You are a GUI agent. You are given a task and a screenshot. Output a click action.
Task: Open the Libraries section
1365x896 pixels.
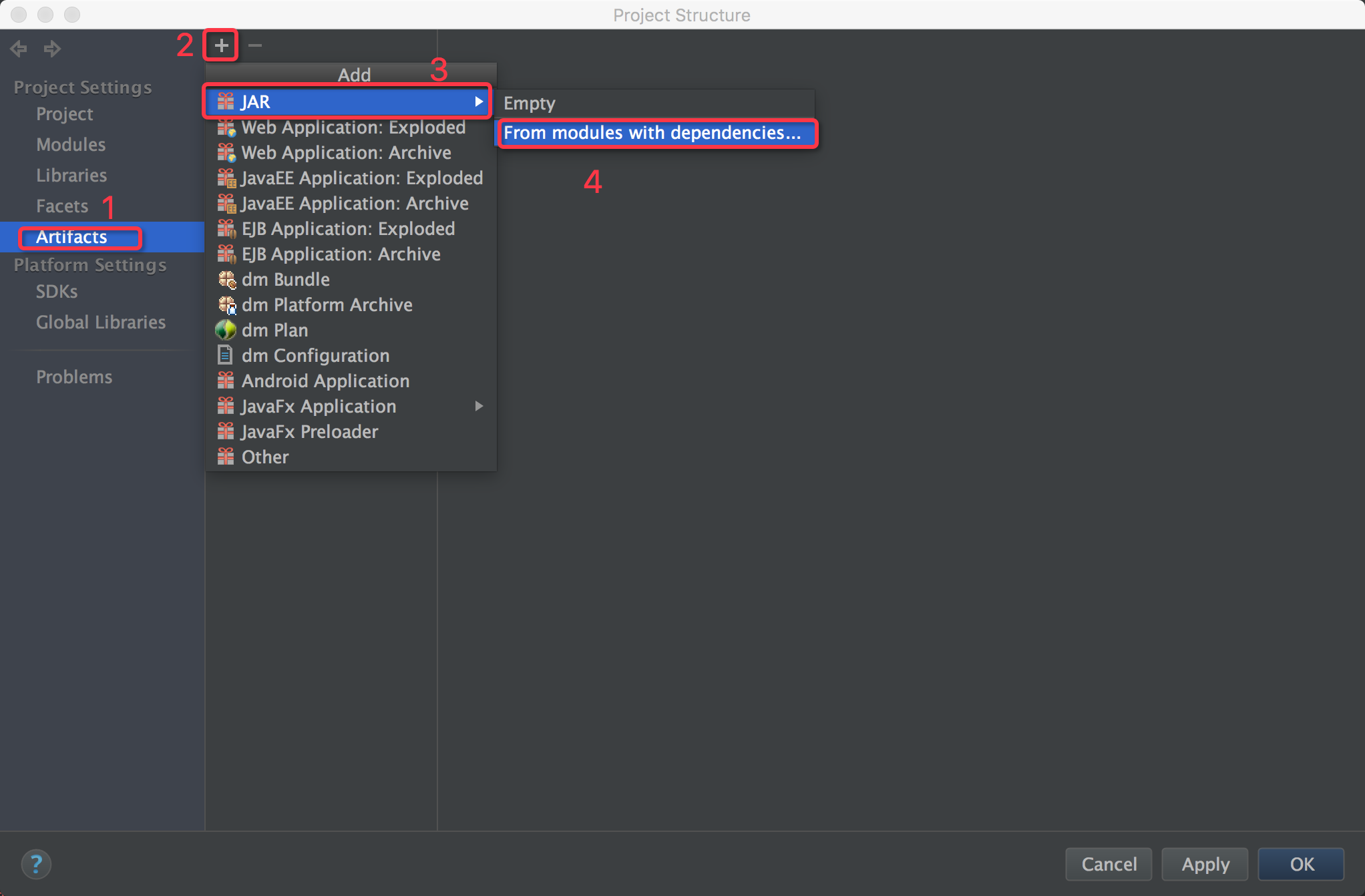(x=70, y=175)
